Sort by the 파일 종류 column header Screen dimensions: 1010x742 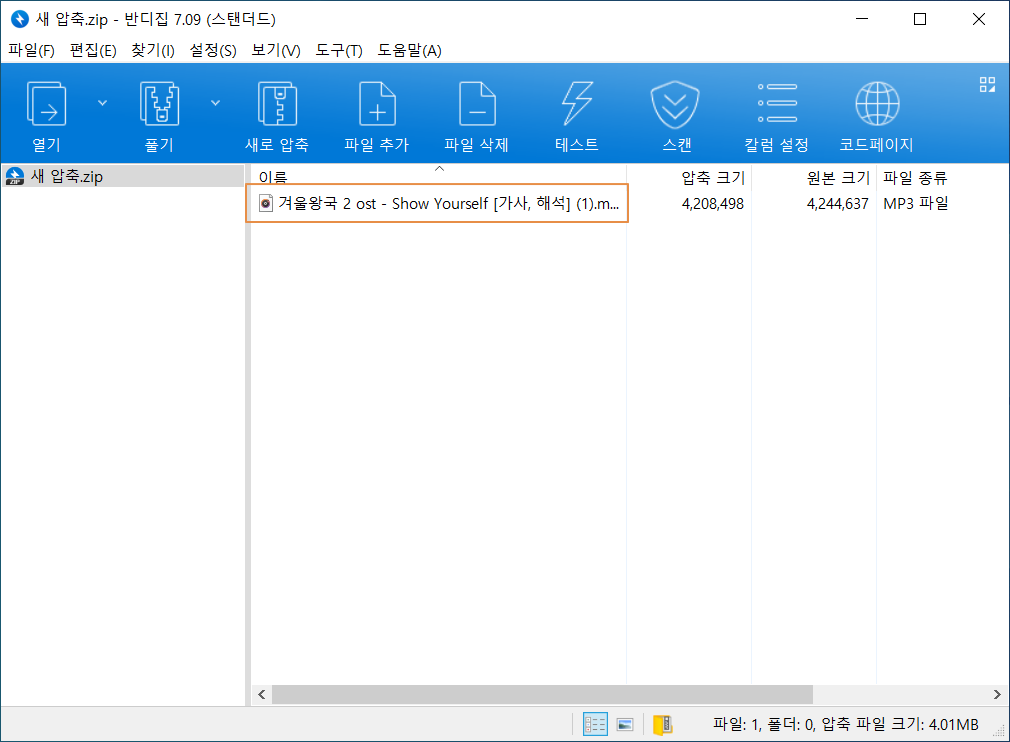click(x=915, y=177)
